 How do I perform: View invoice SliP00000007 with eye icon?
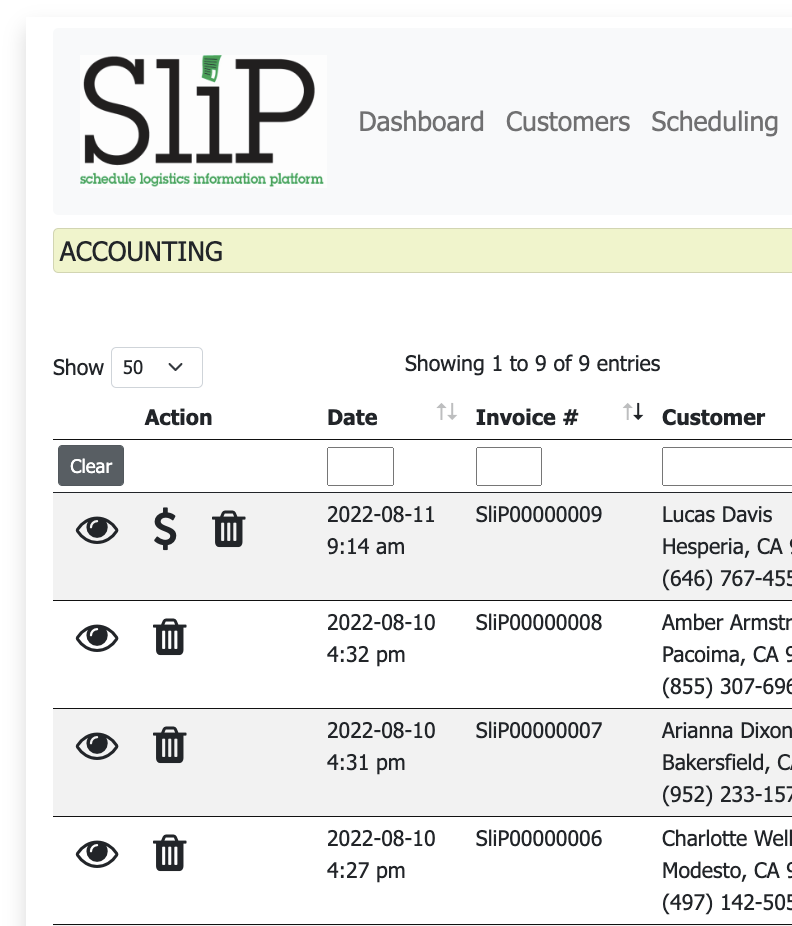(97, 746)
